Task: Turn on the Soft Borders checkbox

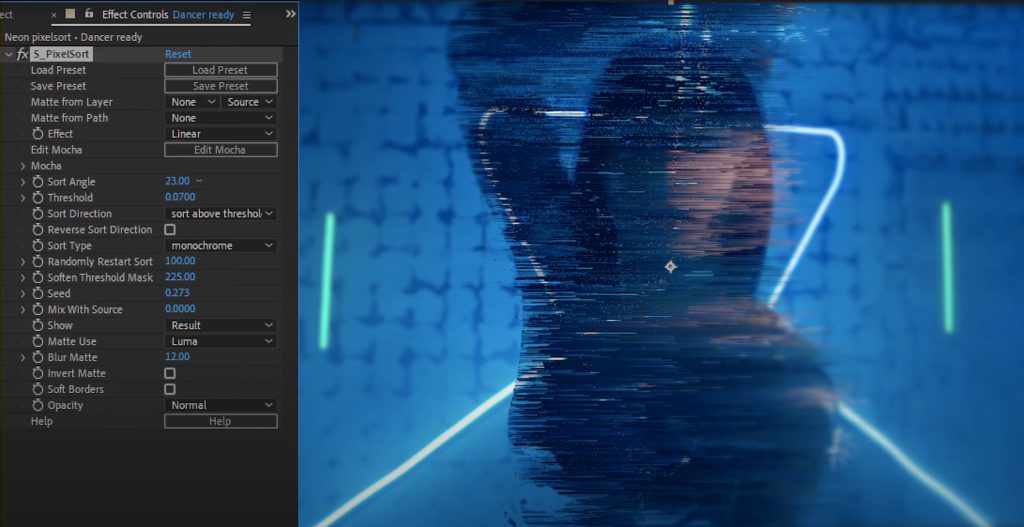Action: coord(170,389)
